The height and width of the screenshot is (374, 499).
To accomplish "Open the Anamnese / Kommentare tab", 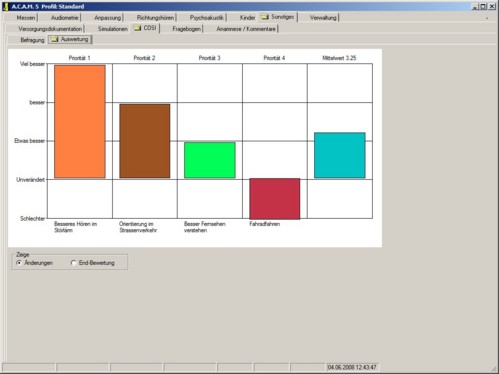I will point(246,29).
